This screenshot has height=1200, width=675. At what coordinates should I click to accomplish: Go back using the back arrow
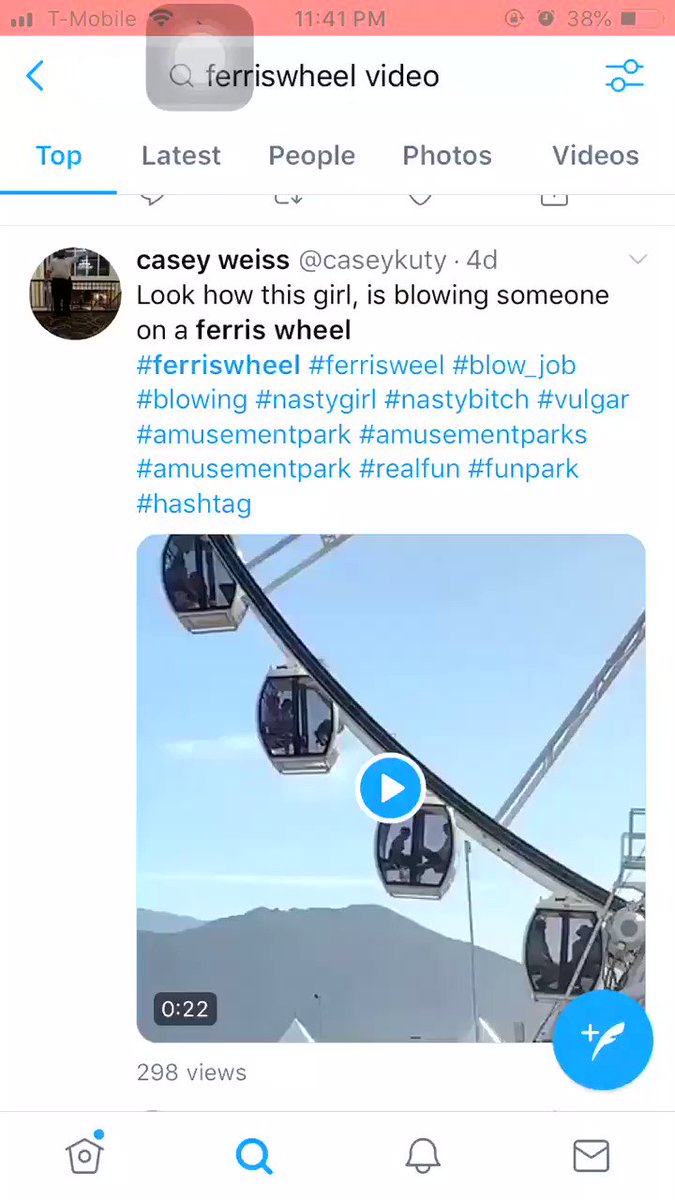click(x=35, y=75)
